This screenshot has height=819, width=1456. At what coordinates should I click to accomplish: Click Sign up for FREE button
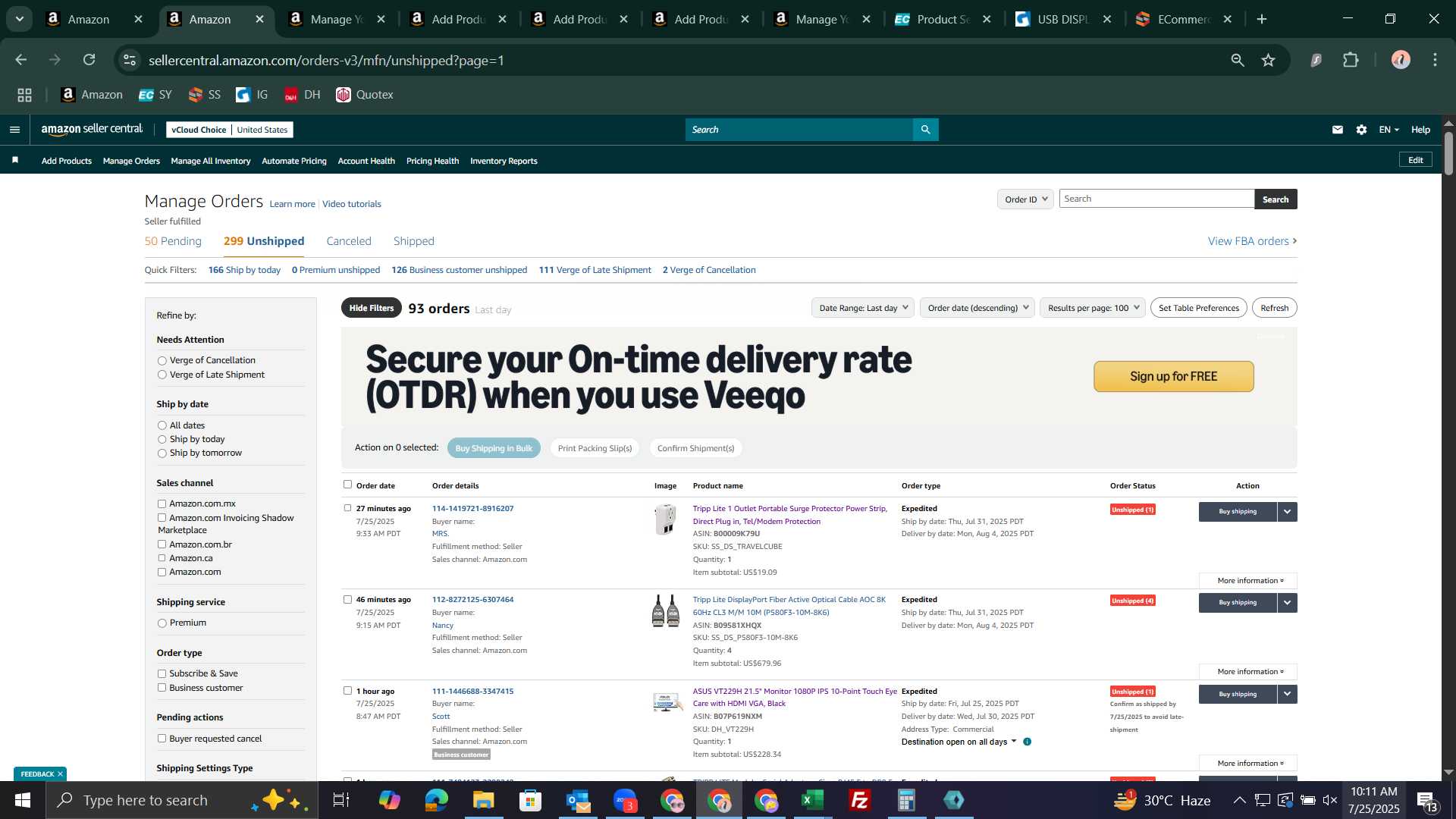(x=1173, y=377)
